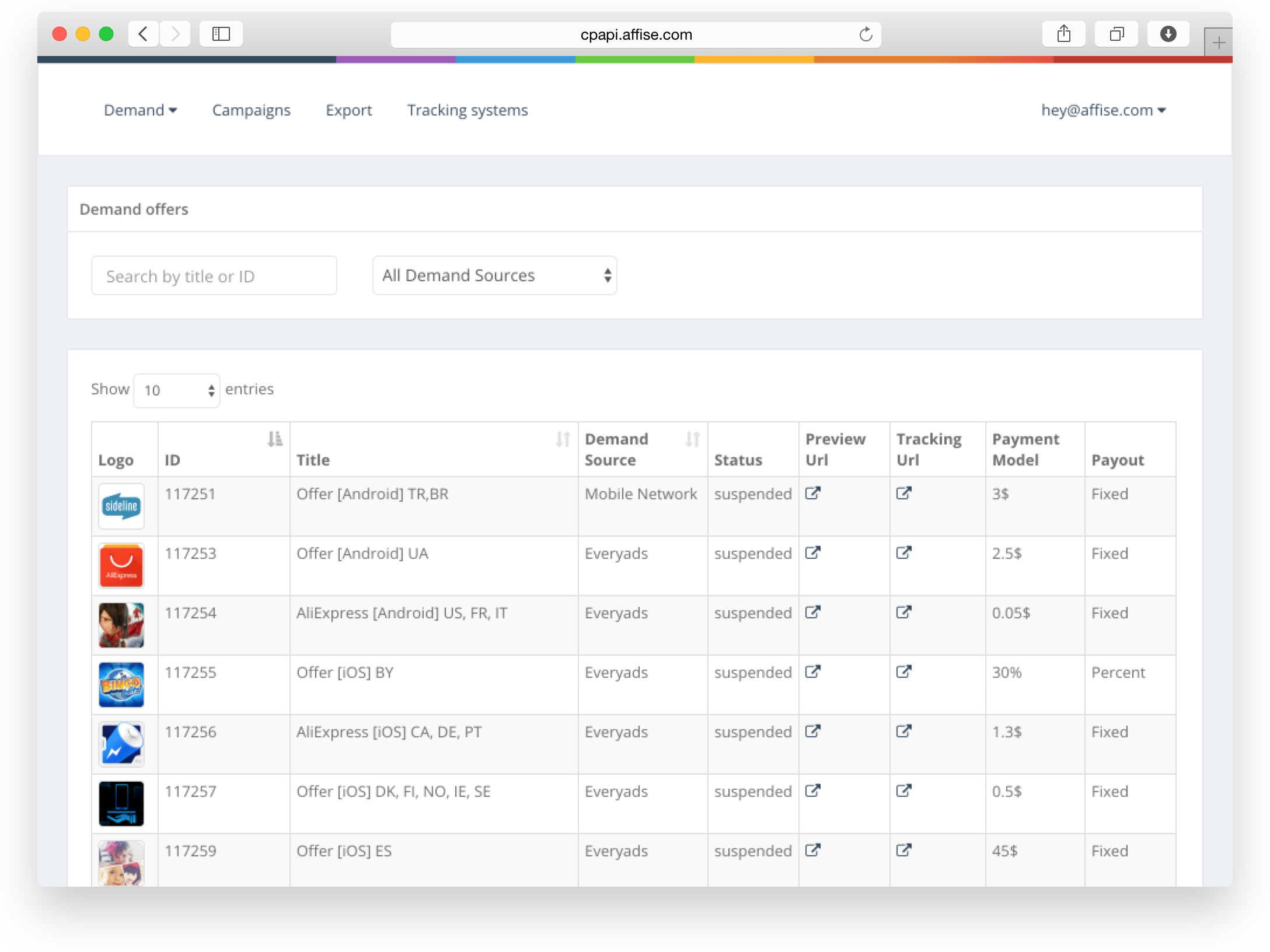Open tracking URL for Offer [iOS] BY

tap(904, 672)
